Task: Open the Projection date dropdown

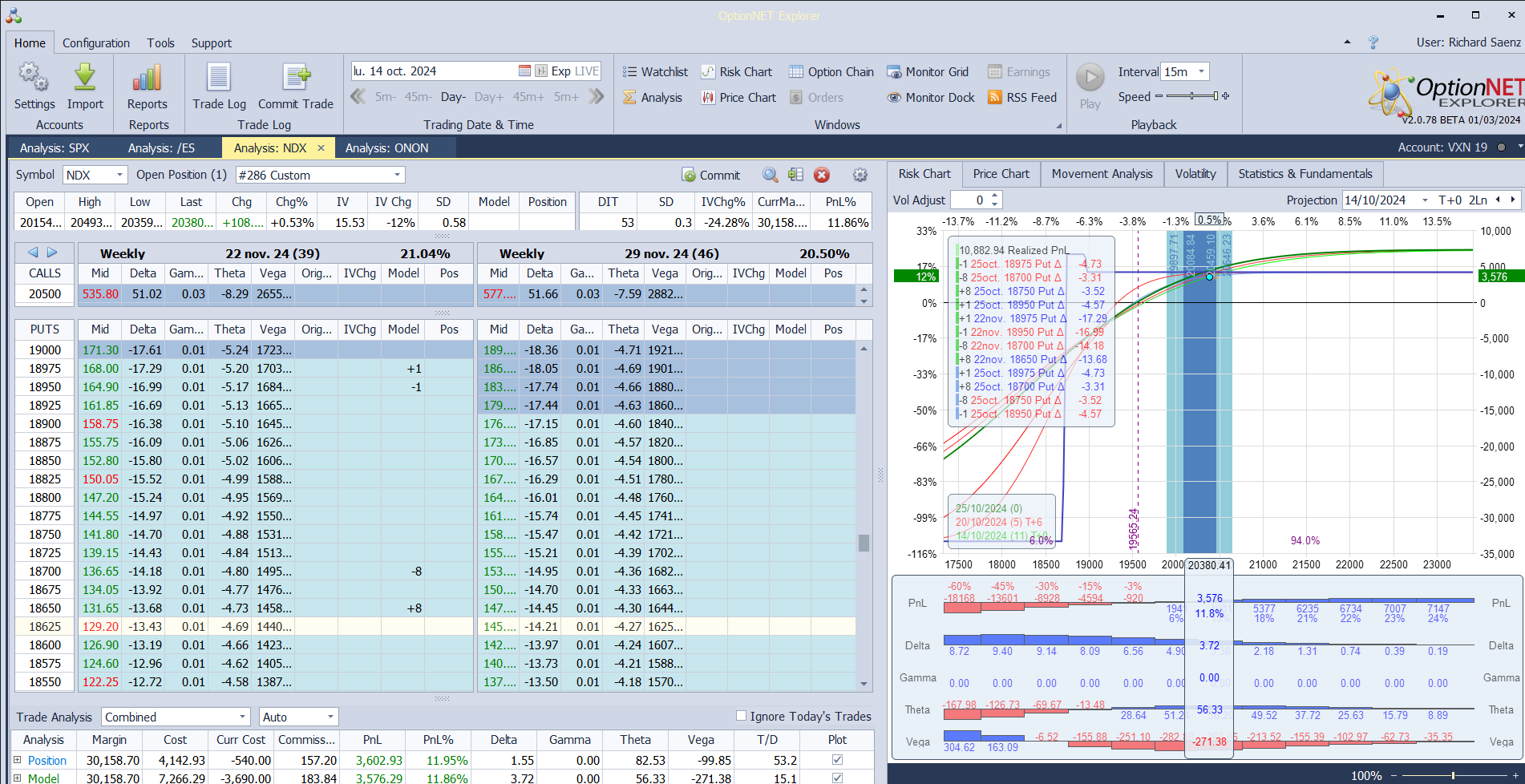Action: 1425,200
